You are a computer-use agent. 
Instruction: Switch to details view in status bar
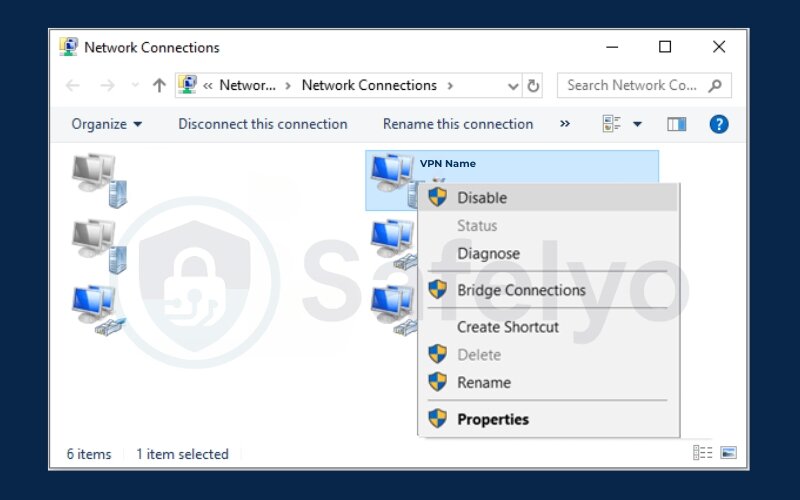coord(703,454)
